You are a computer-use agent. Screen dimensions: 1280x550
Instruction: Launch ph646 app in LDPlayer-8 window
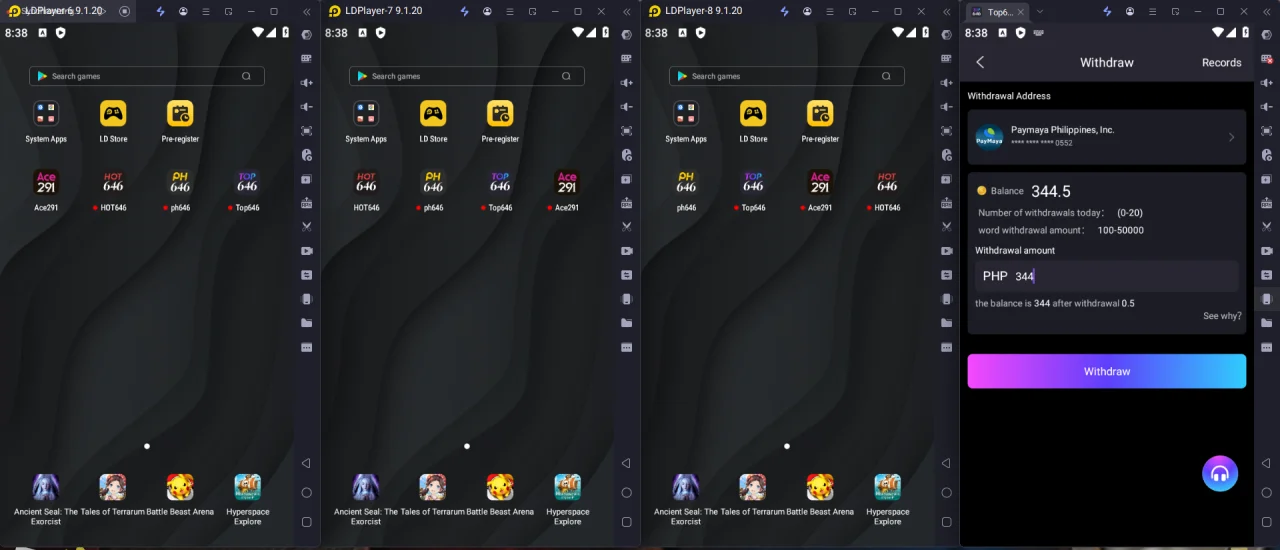pos(686,183)
